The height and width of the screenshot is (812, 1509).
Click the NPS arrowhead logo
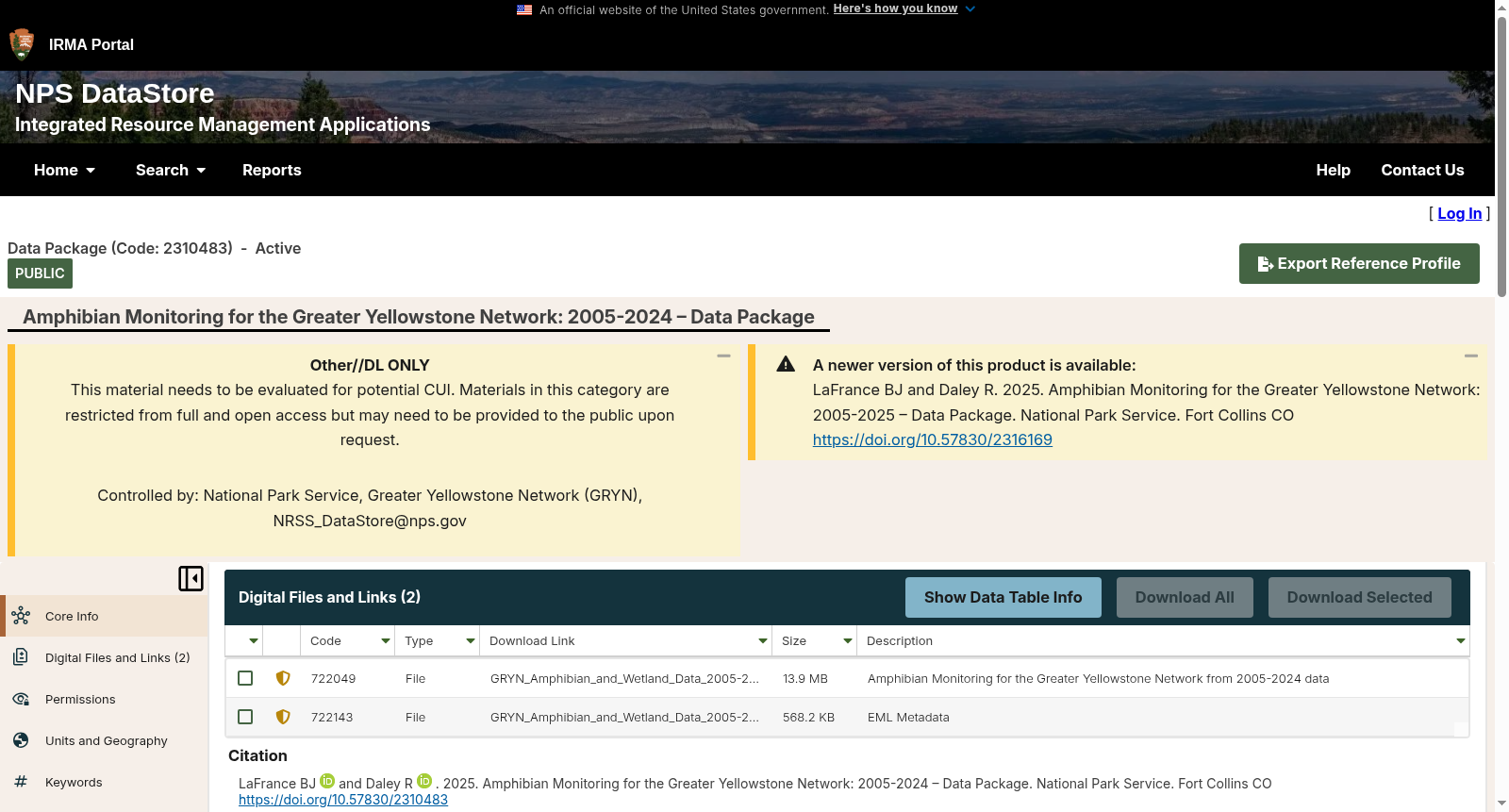(21, 44)
